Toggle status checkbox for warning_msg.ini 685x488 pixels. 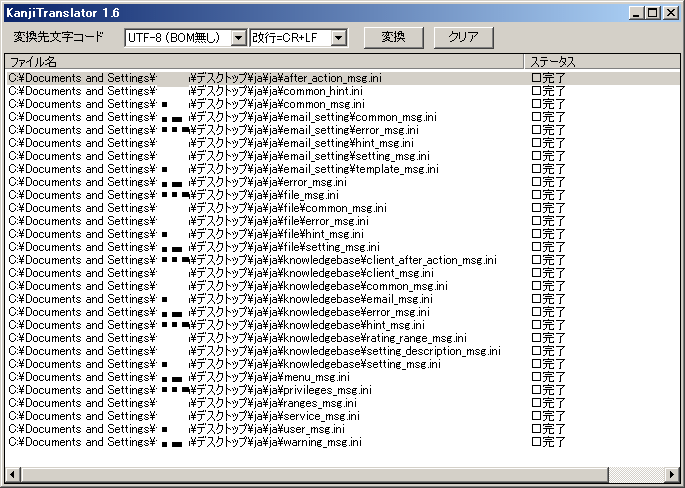point(537,442)
